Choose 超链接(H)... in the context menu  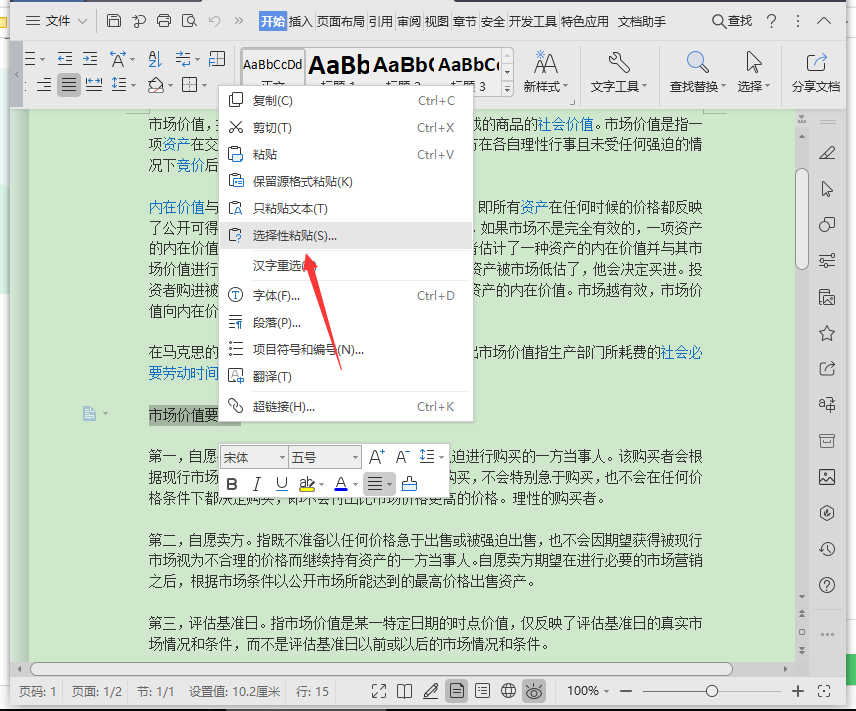(x=346, y=406)
